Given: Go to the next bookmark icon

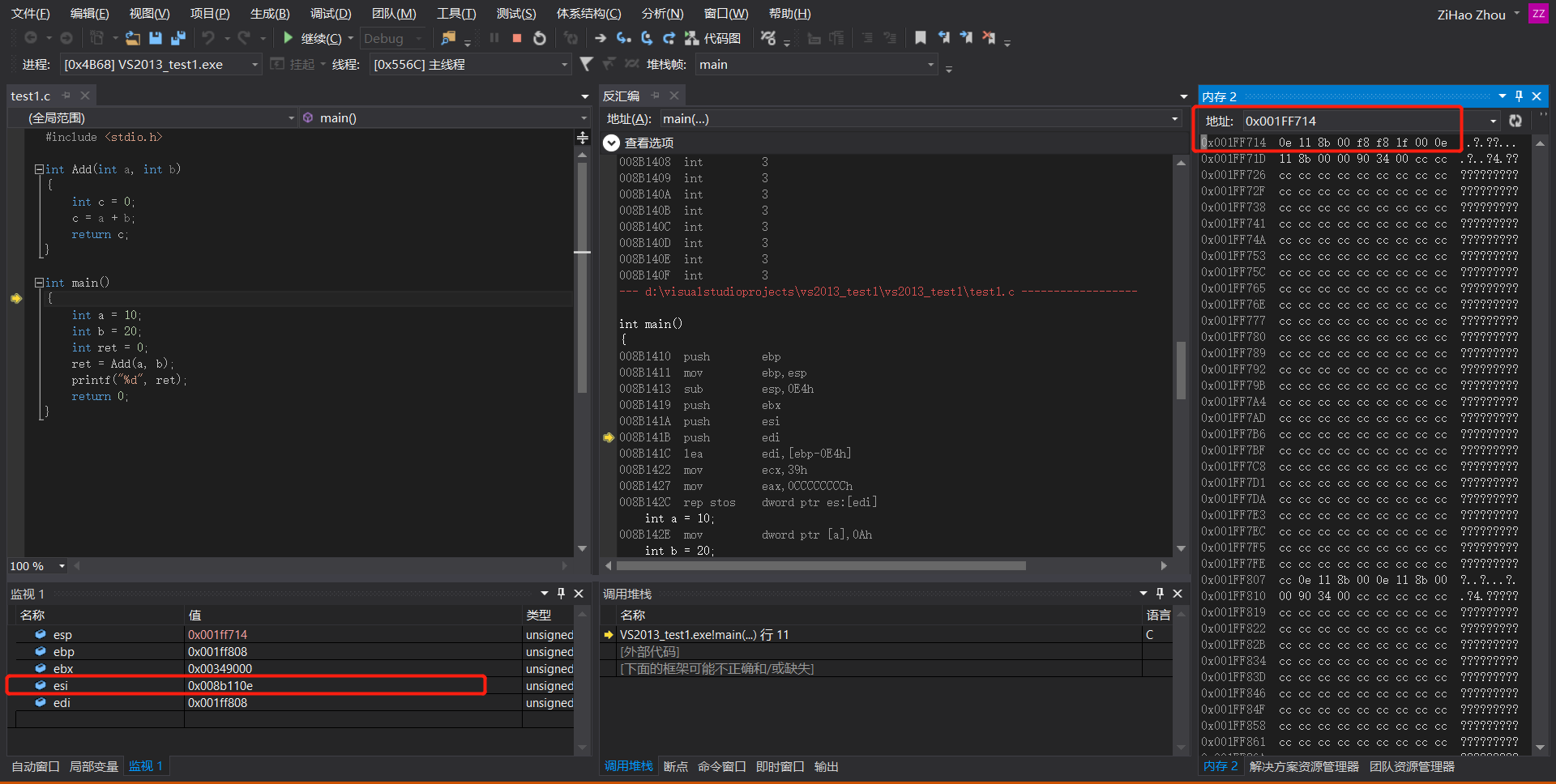Looking at the screenshot, I should (966, 38).
